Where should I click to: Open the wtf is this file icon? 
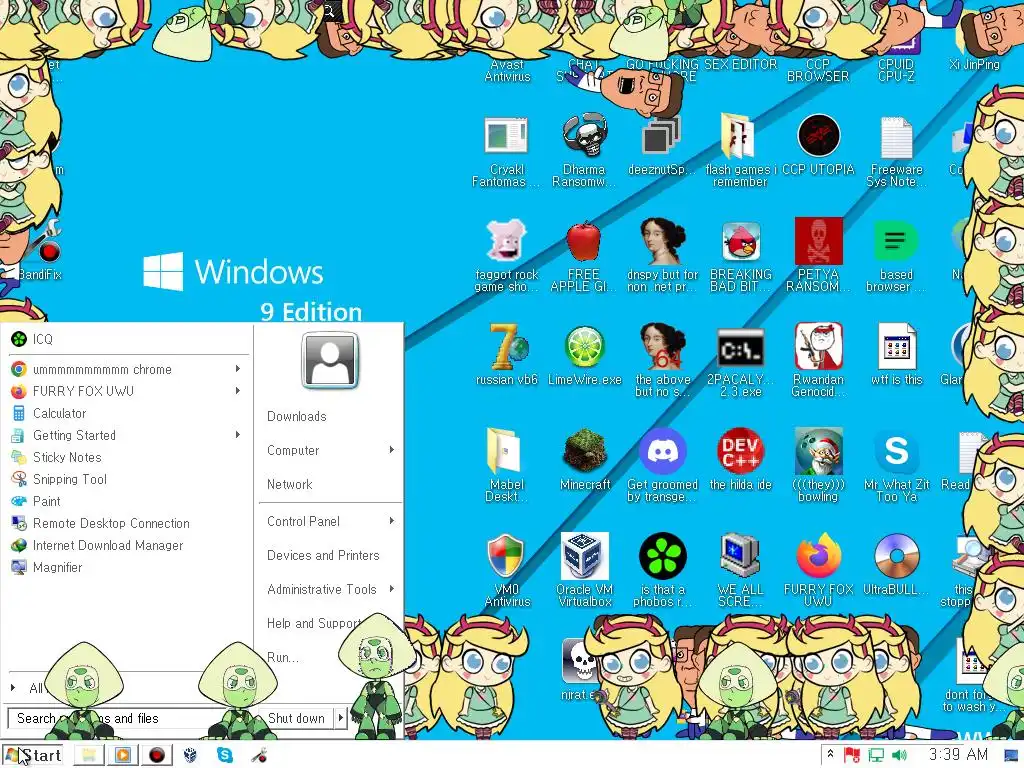click(x=896, y=346)
